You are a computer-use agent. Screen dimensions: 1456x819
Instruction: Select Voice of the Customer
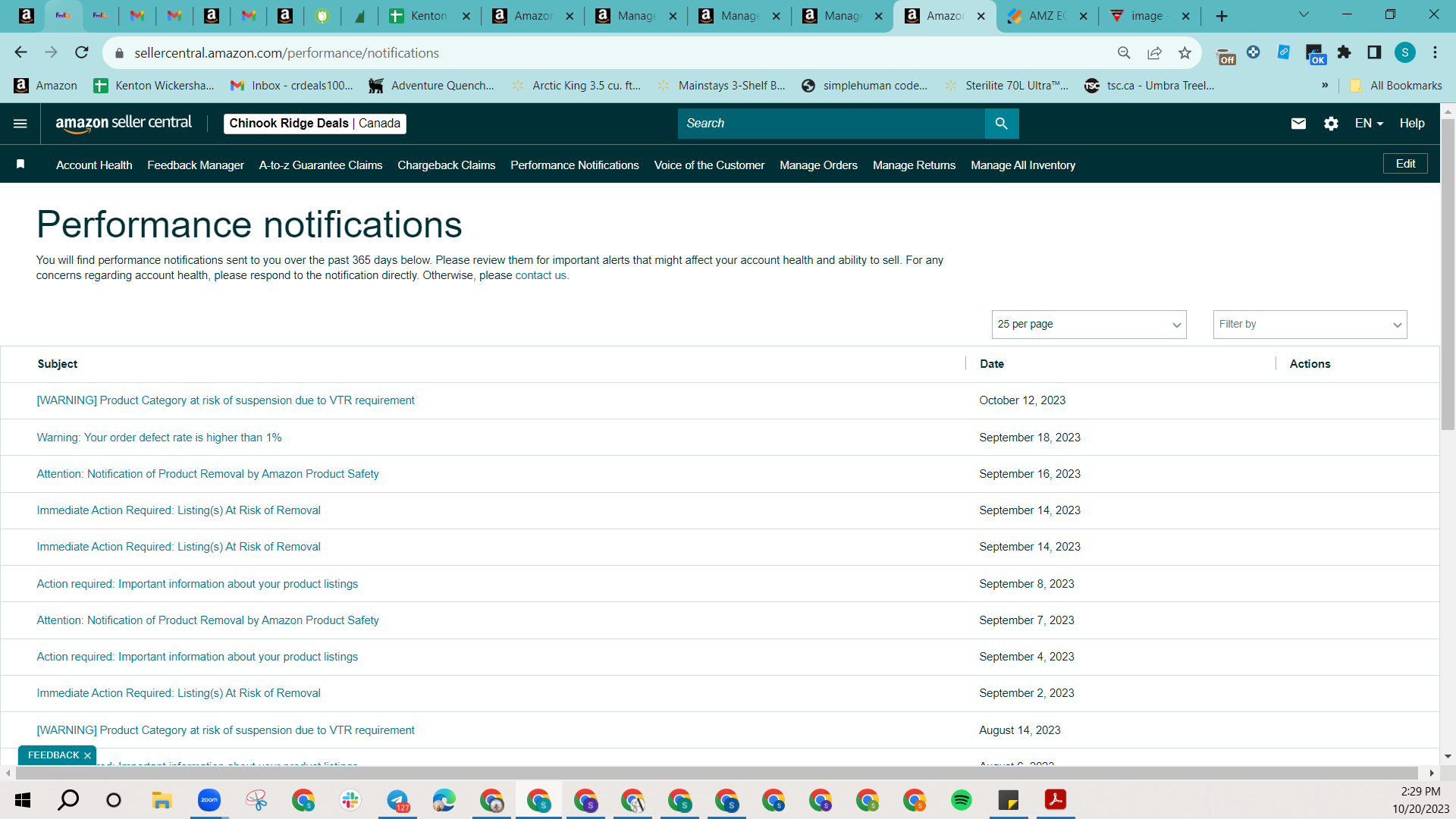[709, 165]
